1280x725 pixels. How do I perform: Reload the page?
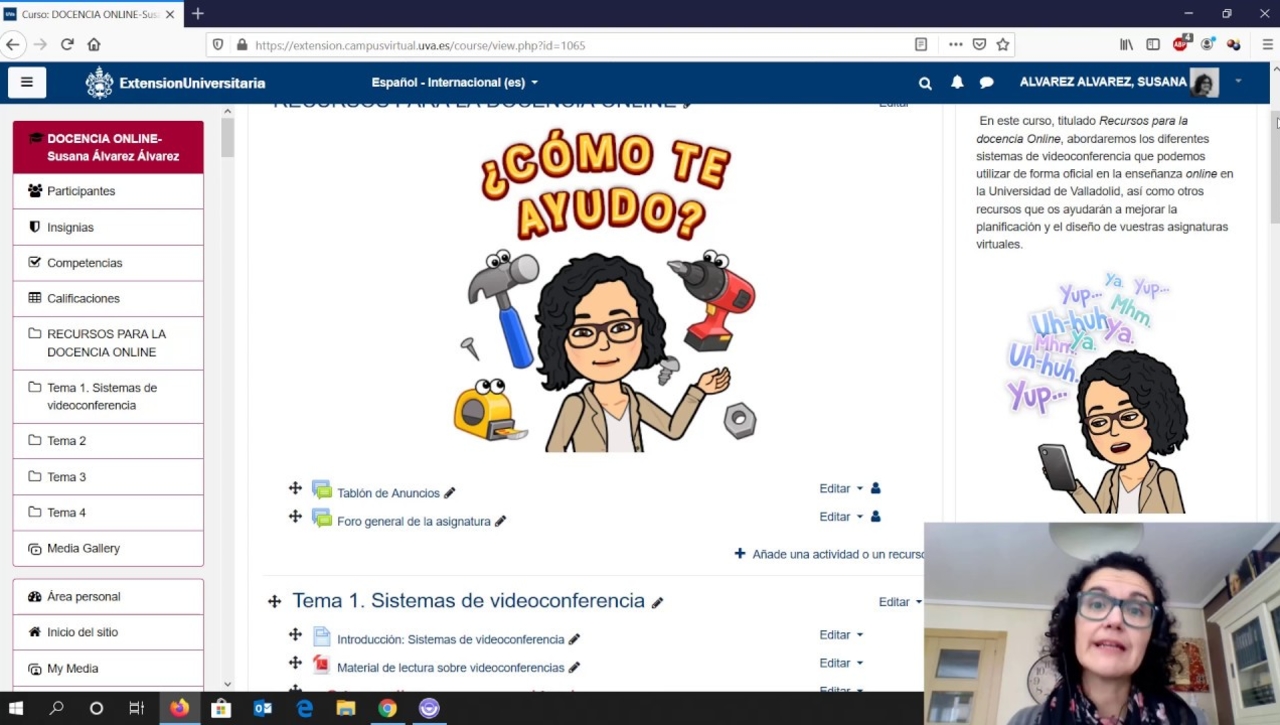(67, 44)
